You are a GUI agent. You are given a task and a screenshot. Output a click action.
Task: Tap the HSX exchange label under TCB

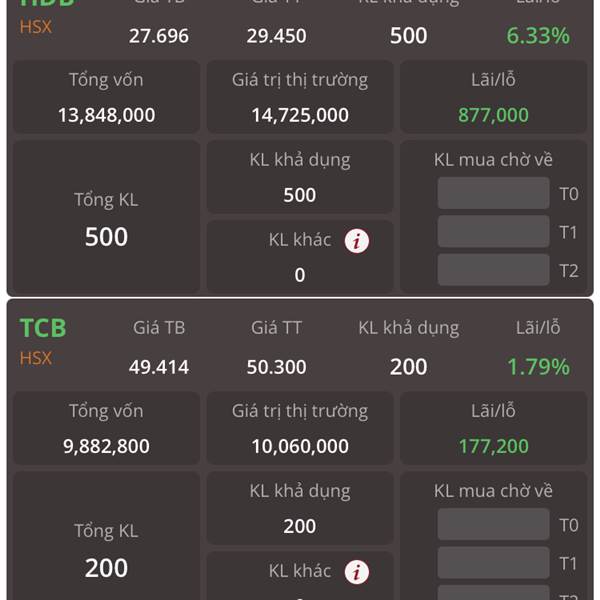coord(36,359)
